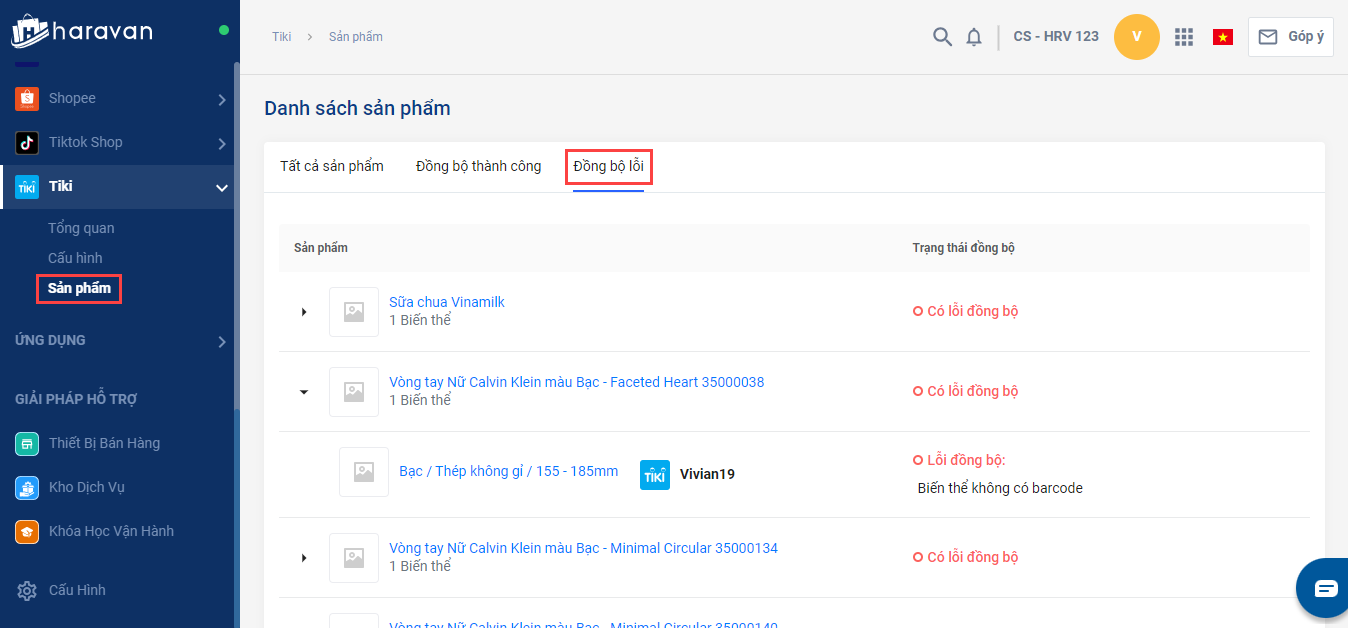
Task: Click the Sản phẩm breadcrumb
Action: coord(356,36)
